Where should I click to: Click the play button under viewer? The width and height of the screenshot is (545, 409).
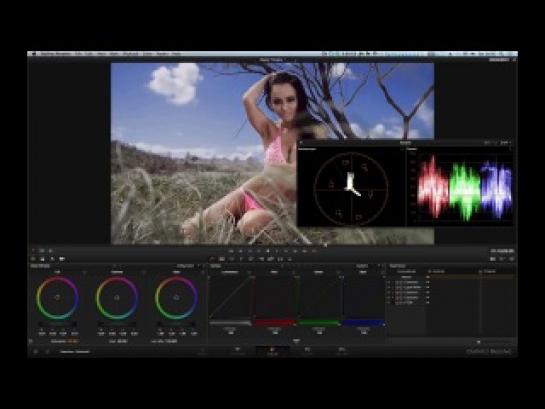tap(268, 251)
